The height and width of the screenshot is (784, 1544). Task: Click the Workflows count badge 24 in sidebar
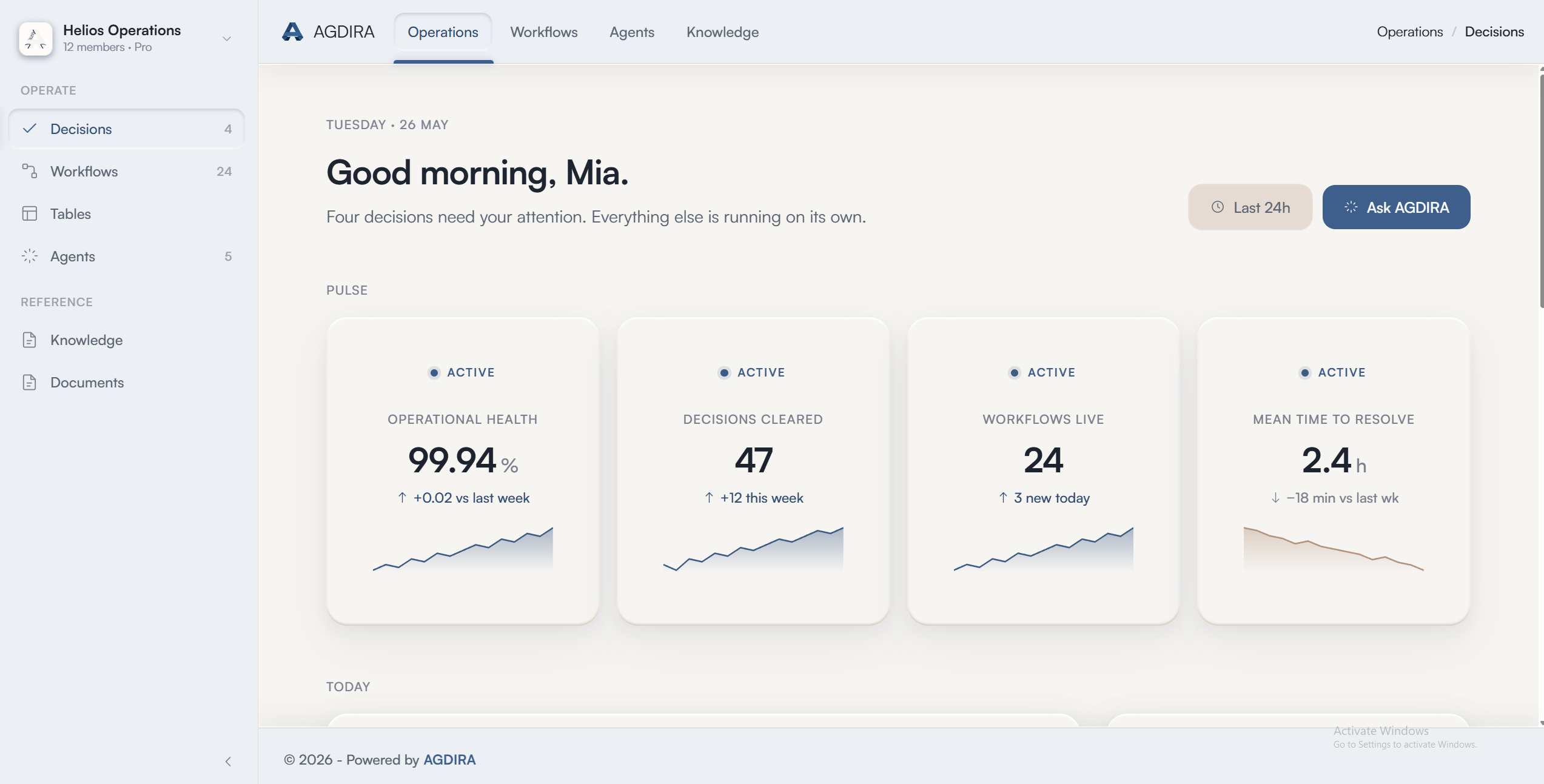pyautogui.click(x=224, y=171)
